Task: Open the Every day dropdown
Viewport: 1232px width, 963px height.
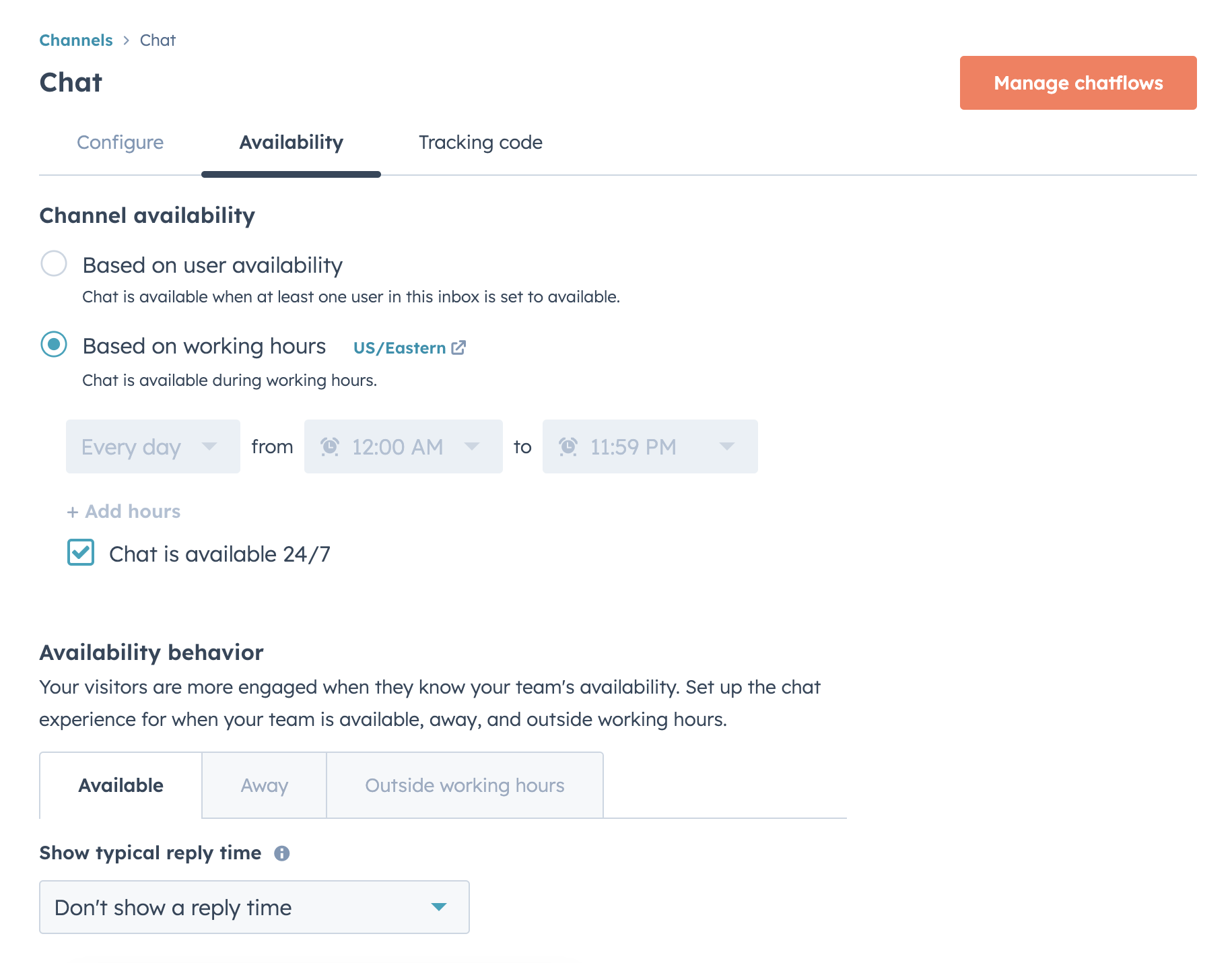Action: (153, 446)
